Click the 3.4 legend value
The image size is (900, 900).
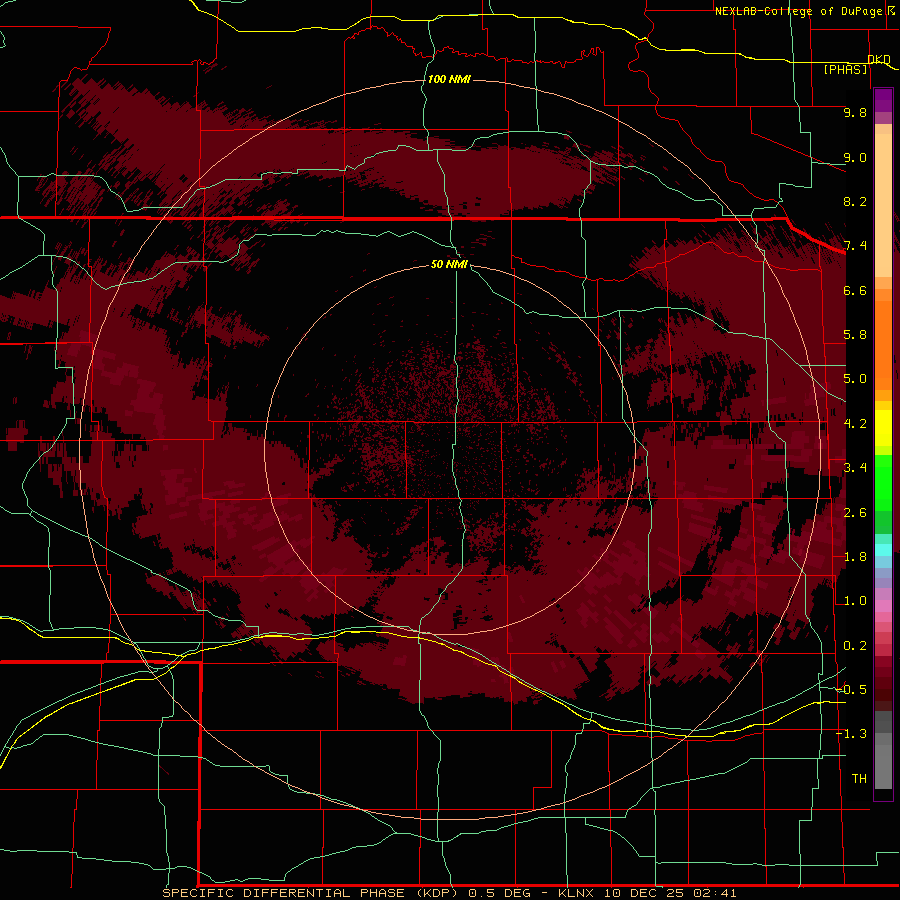[855, 468]
